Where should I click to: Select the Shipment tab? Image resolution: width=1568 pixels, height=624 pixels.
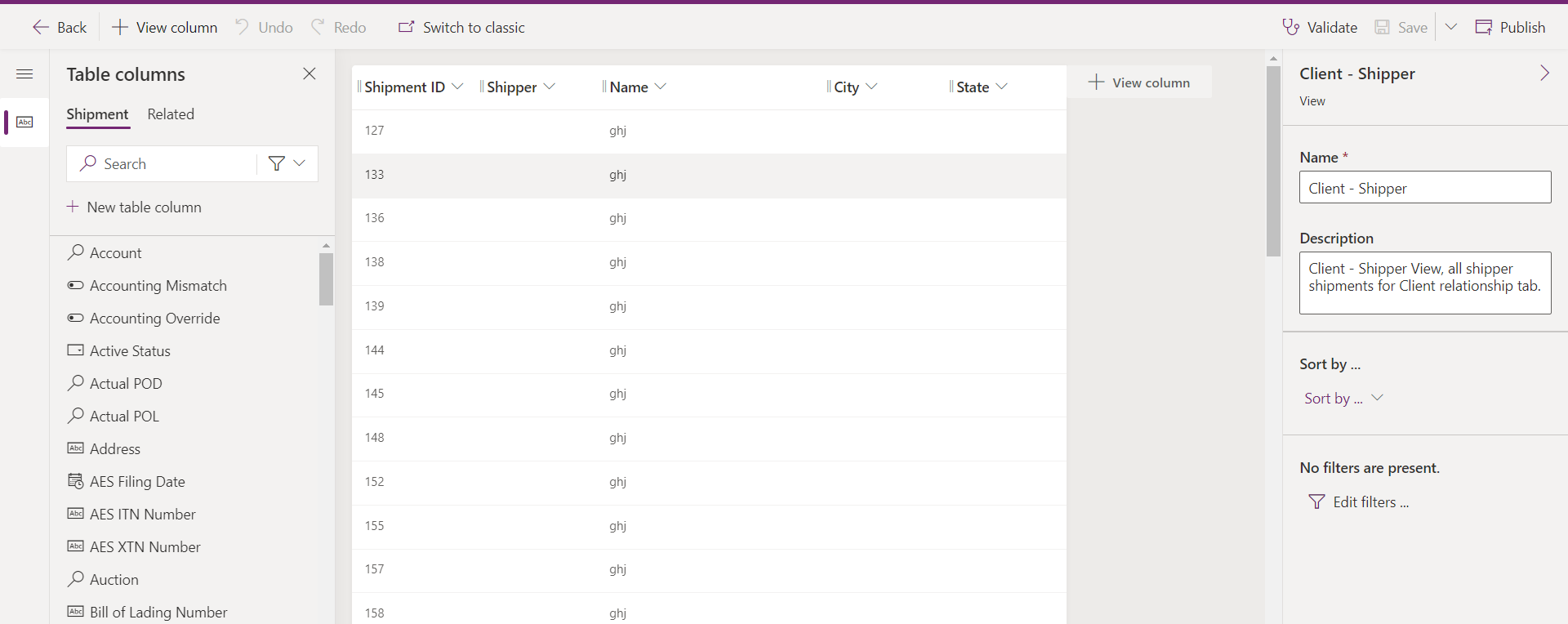97,114
